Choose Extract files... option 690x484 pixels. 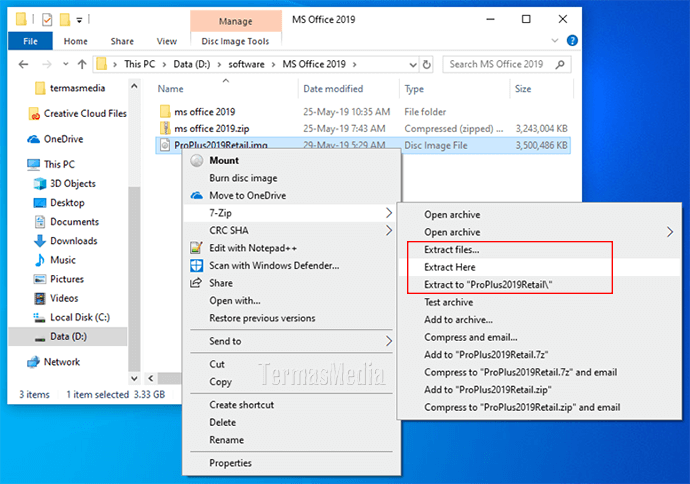451,250
